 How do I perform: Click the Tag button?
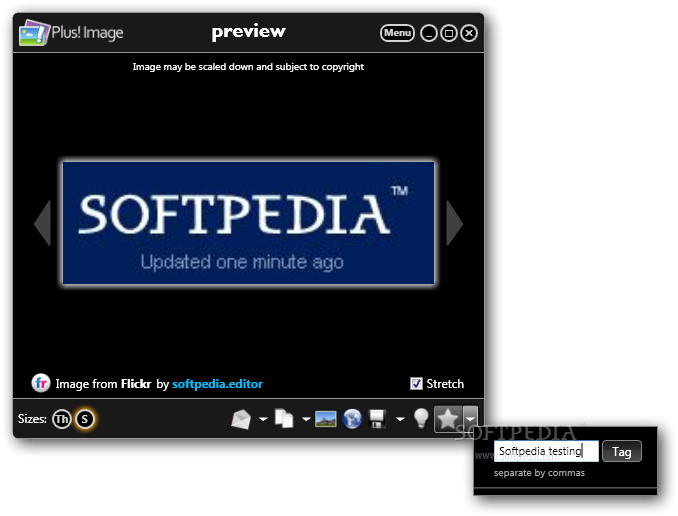(x=622, y=452)
